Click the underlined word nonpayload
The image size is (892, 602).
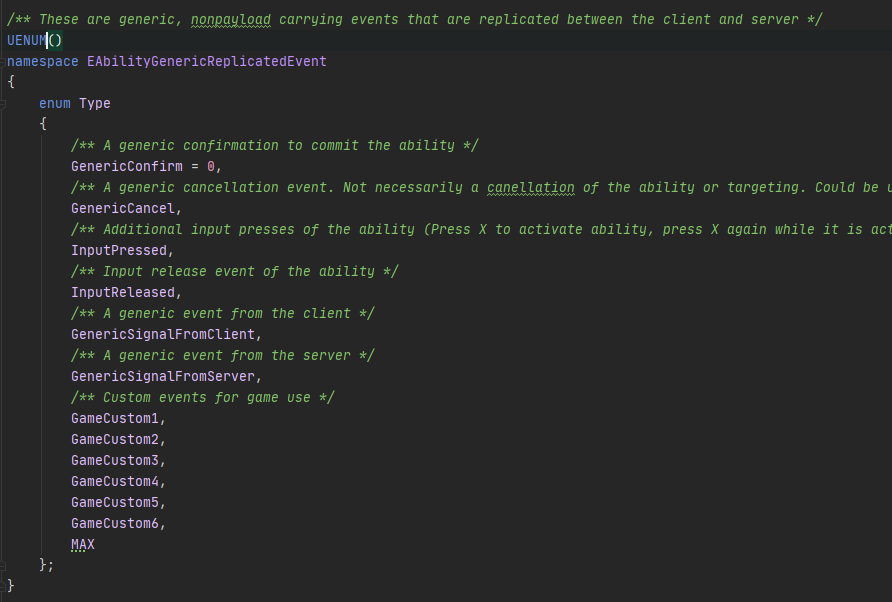[x=231, y=19]
